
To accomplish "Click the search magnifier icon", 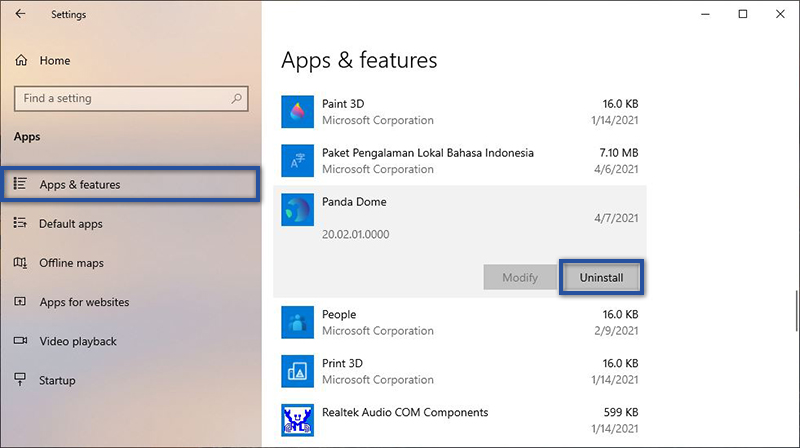I will coord(237,99).
